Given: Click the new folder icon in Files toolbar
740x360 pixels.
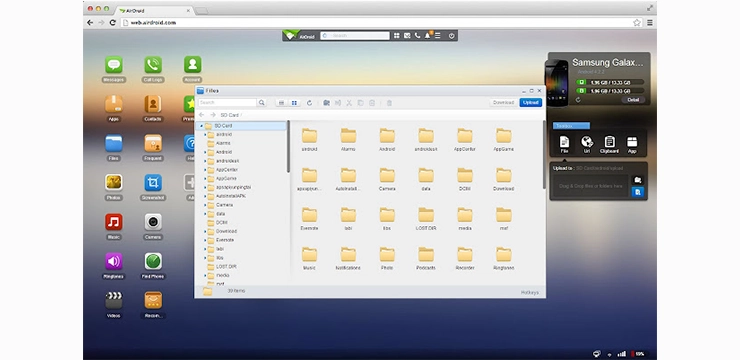Looking at the screenshot, I should pos(326,103).
